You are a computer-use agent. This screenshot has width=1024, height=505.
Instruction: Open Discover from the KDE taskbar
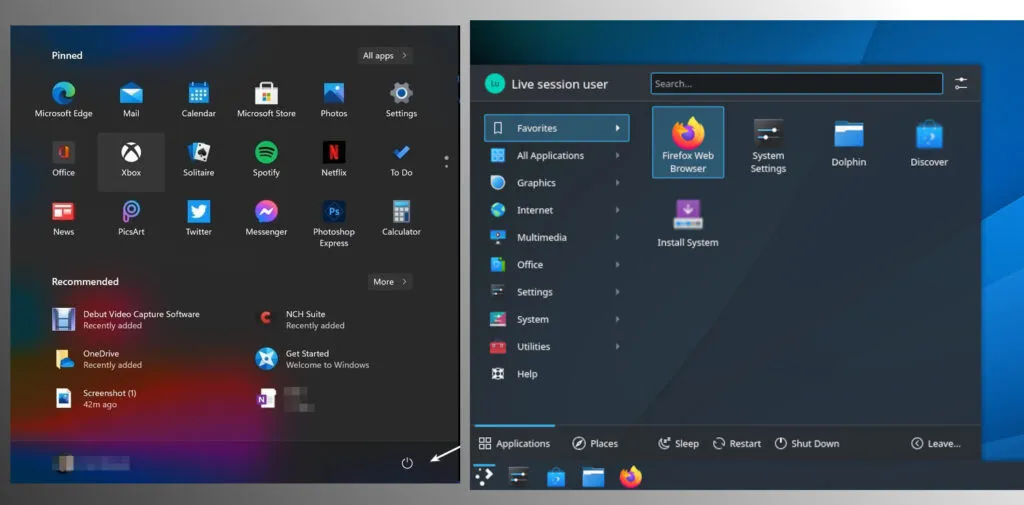click(556, 477)
